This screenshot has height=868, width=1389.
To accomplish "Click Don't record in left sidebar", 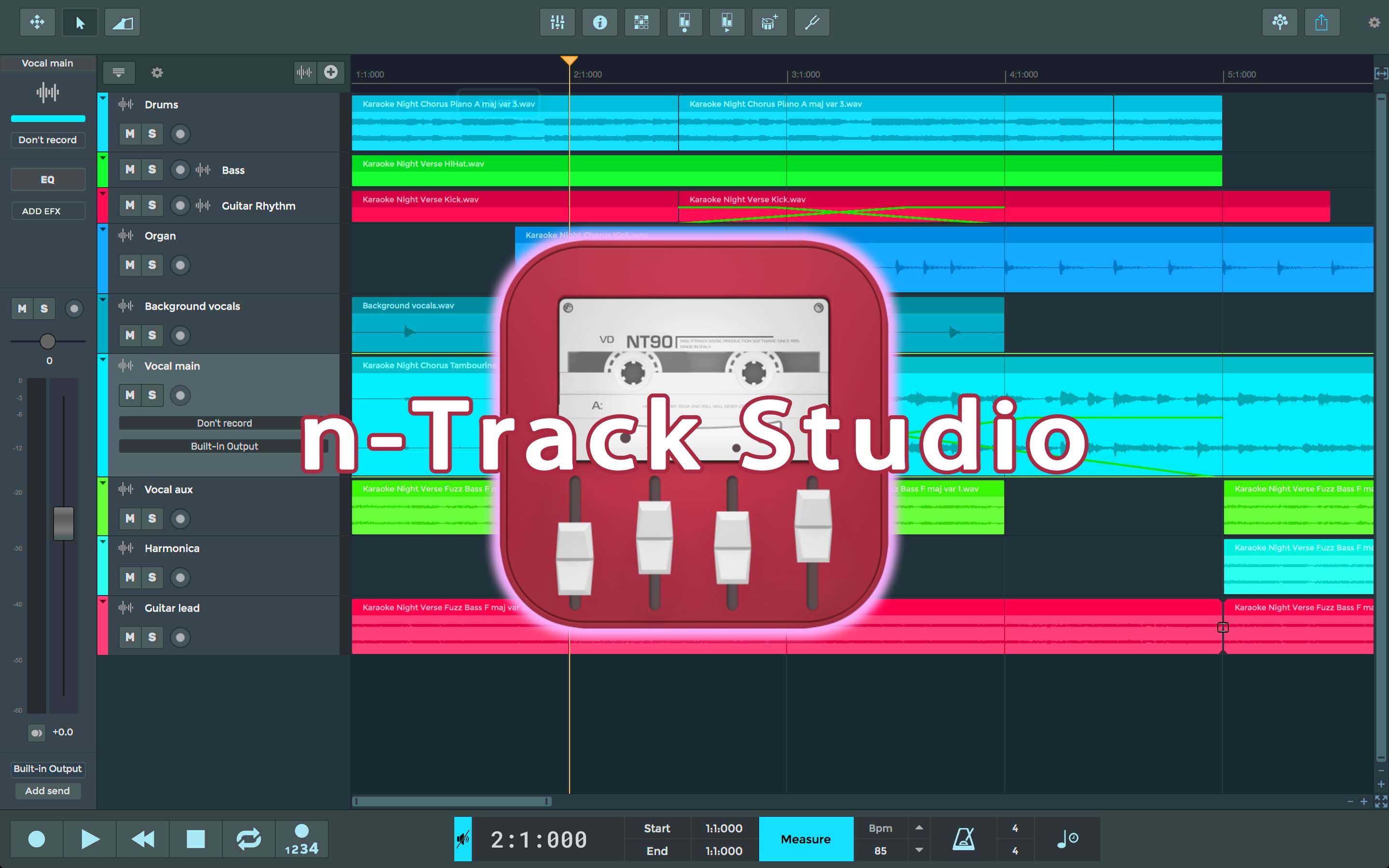I will tap(48, 140).
